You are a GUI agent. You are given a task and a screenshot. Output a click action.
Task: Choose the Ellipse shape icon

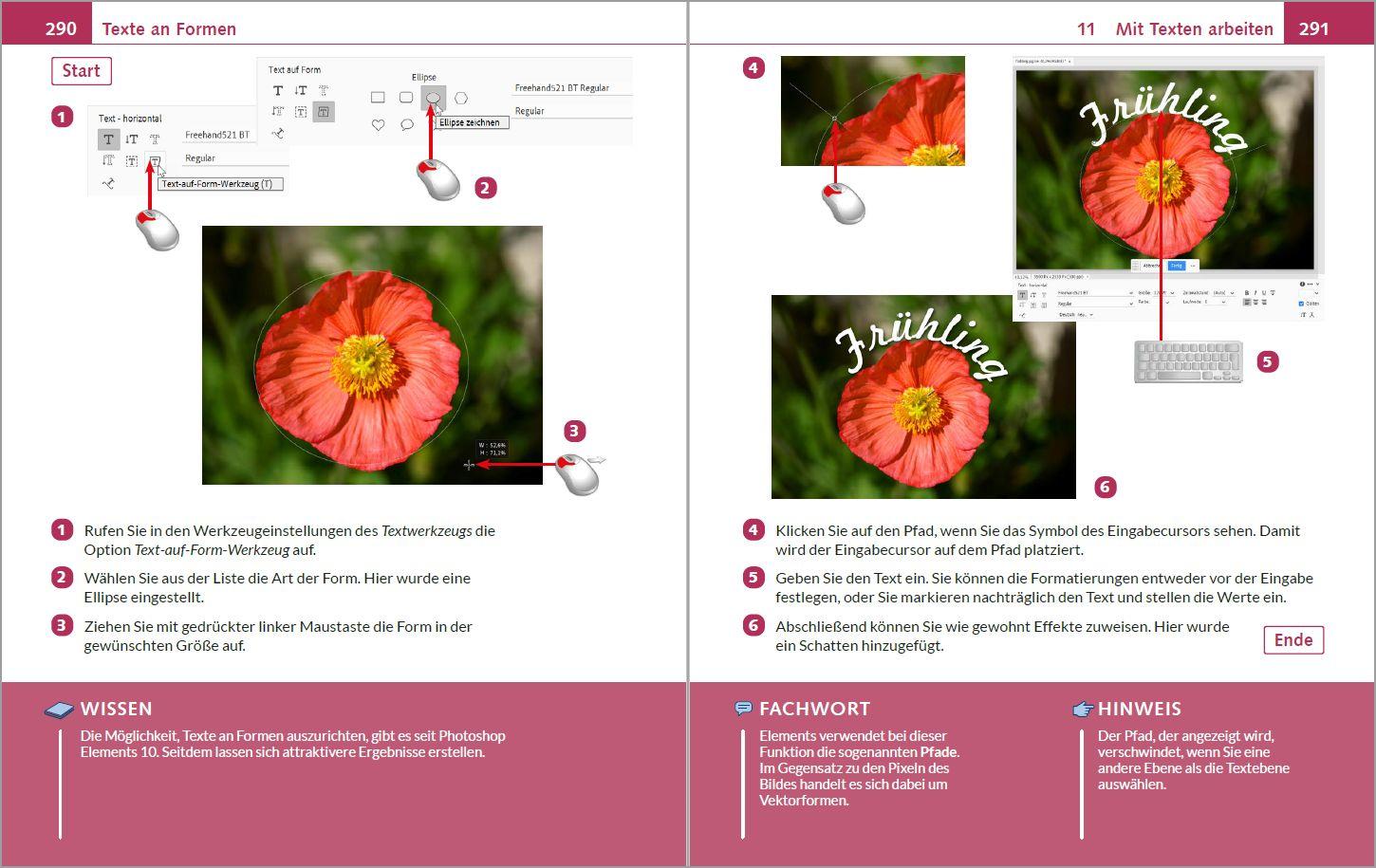(433, 95)
